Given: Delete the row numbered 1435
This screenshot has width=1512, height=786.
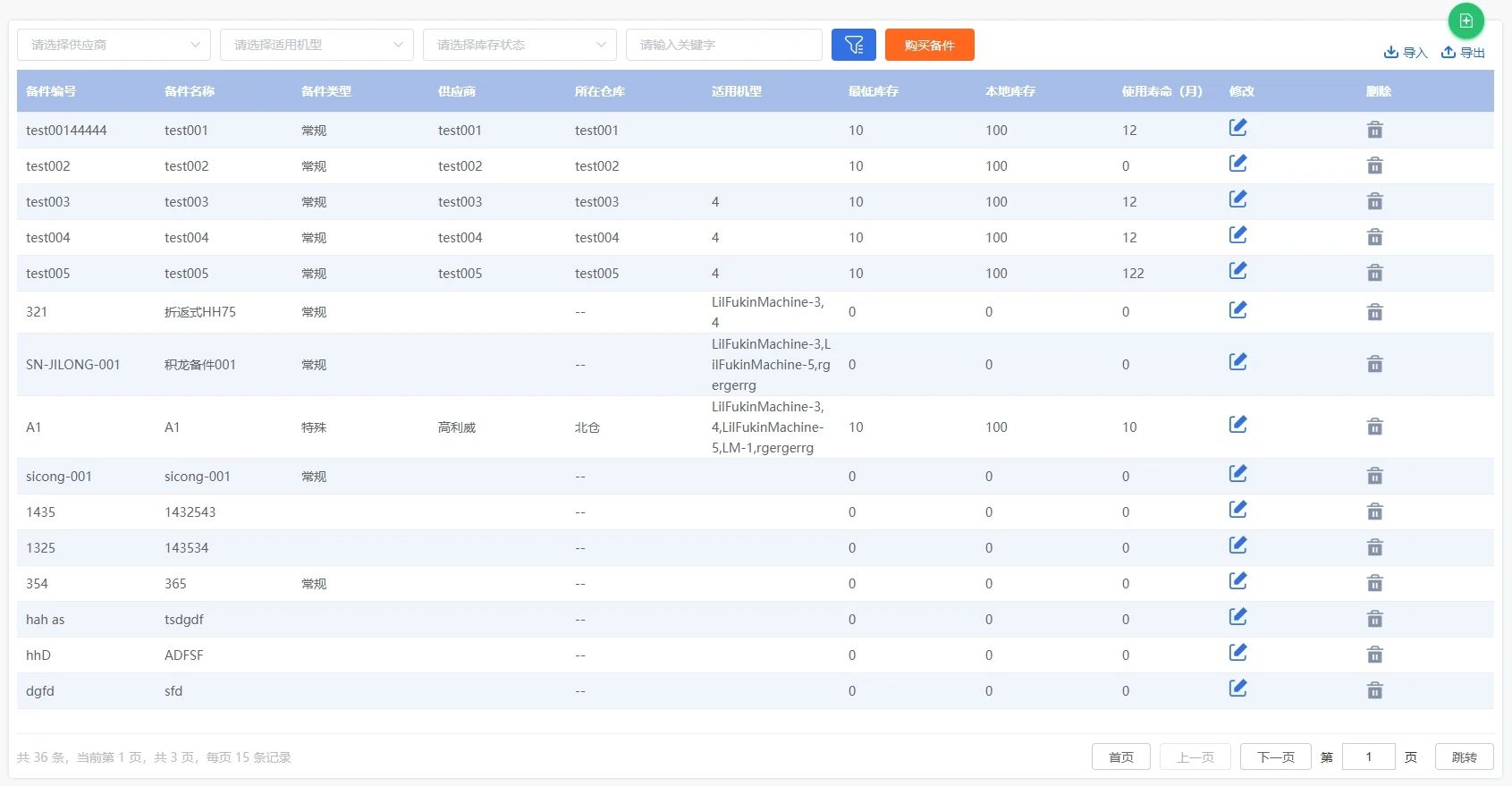Looking at the screenshot, I should click(x=1375, y=512).
